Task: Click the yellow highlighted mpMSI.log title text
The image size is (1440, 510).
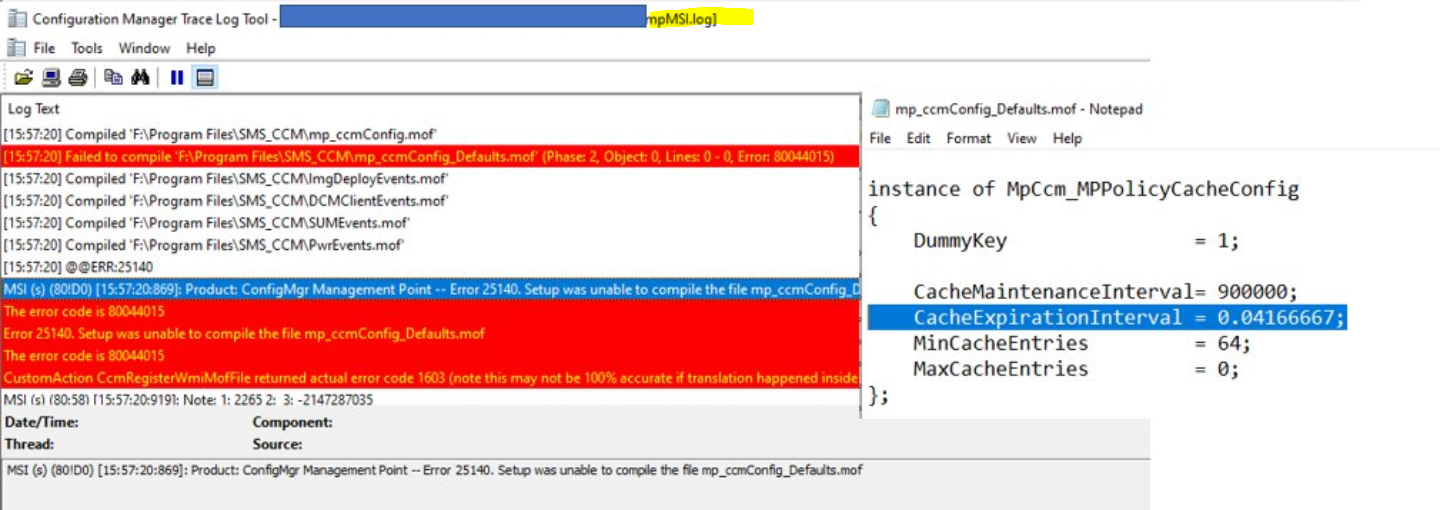Action: coord(682,18)
